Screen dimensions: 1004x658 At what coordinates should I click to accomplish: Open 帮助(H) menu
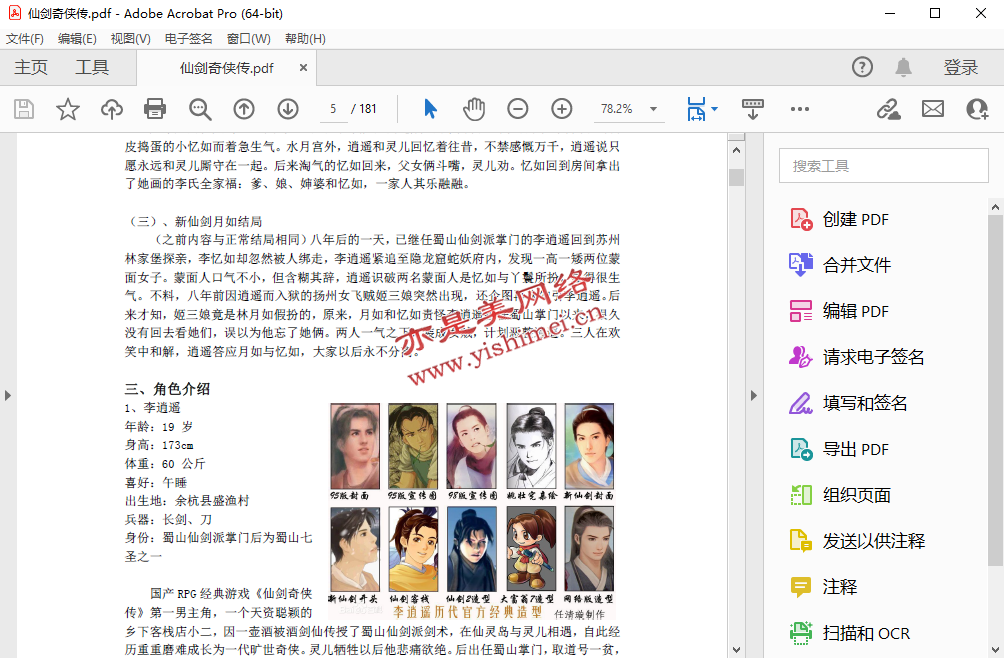[305, 39]
